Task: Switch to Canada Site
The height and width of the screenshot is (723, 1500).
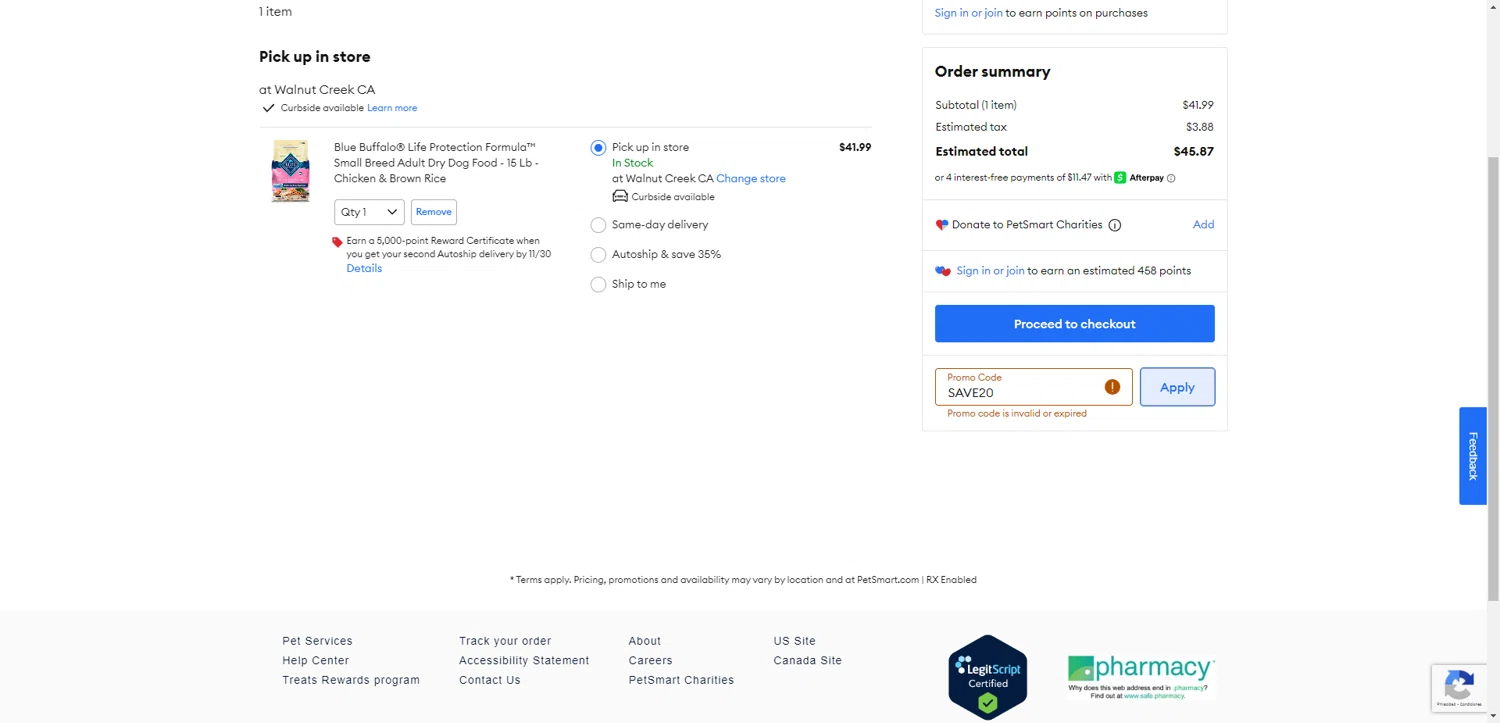Action: pos(808,661)
